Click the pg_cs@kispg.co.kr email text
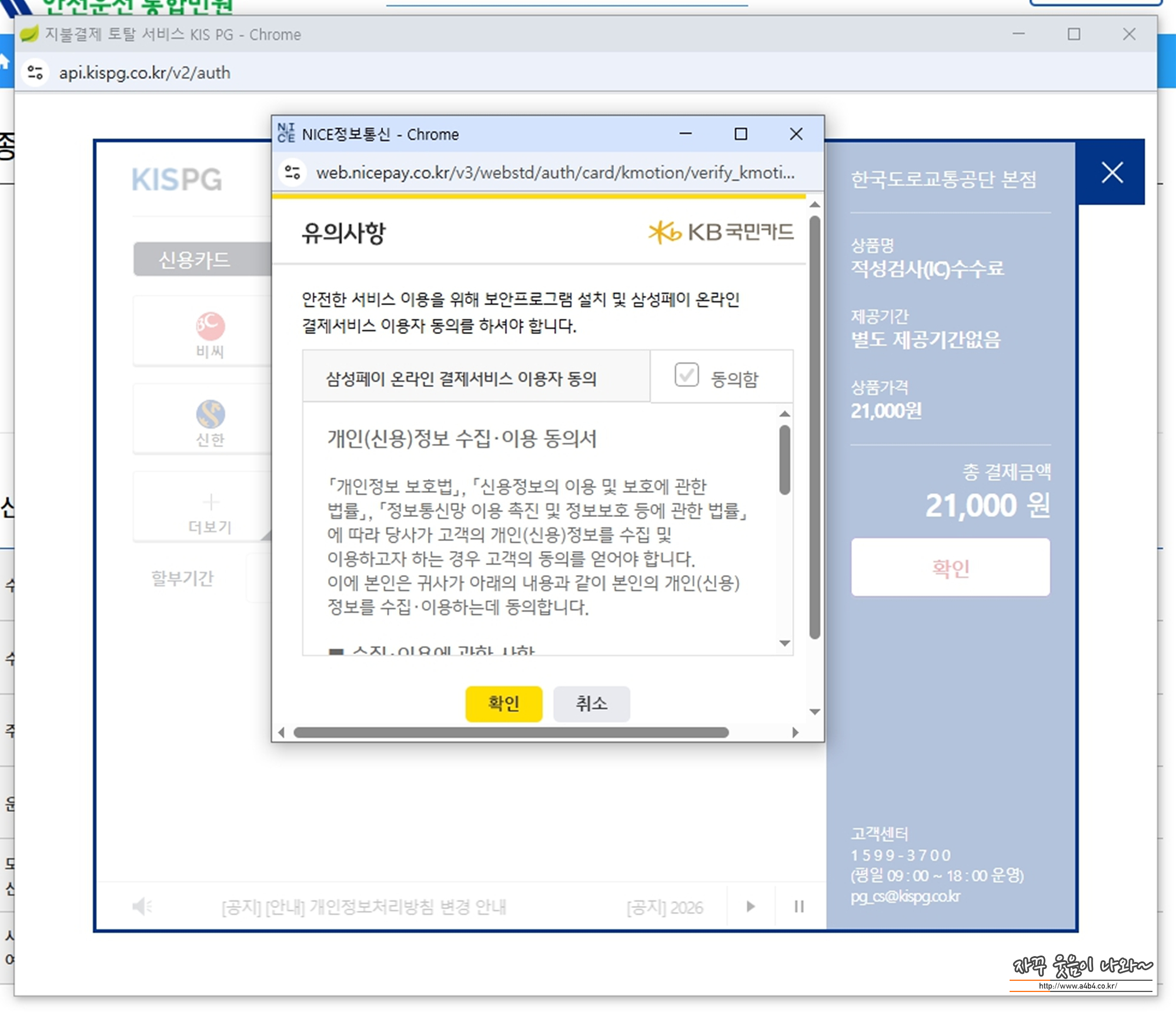 click(906, 896)
